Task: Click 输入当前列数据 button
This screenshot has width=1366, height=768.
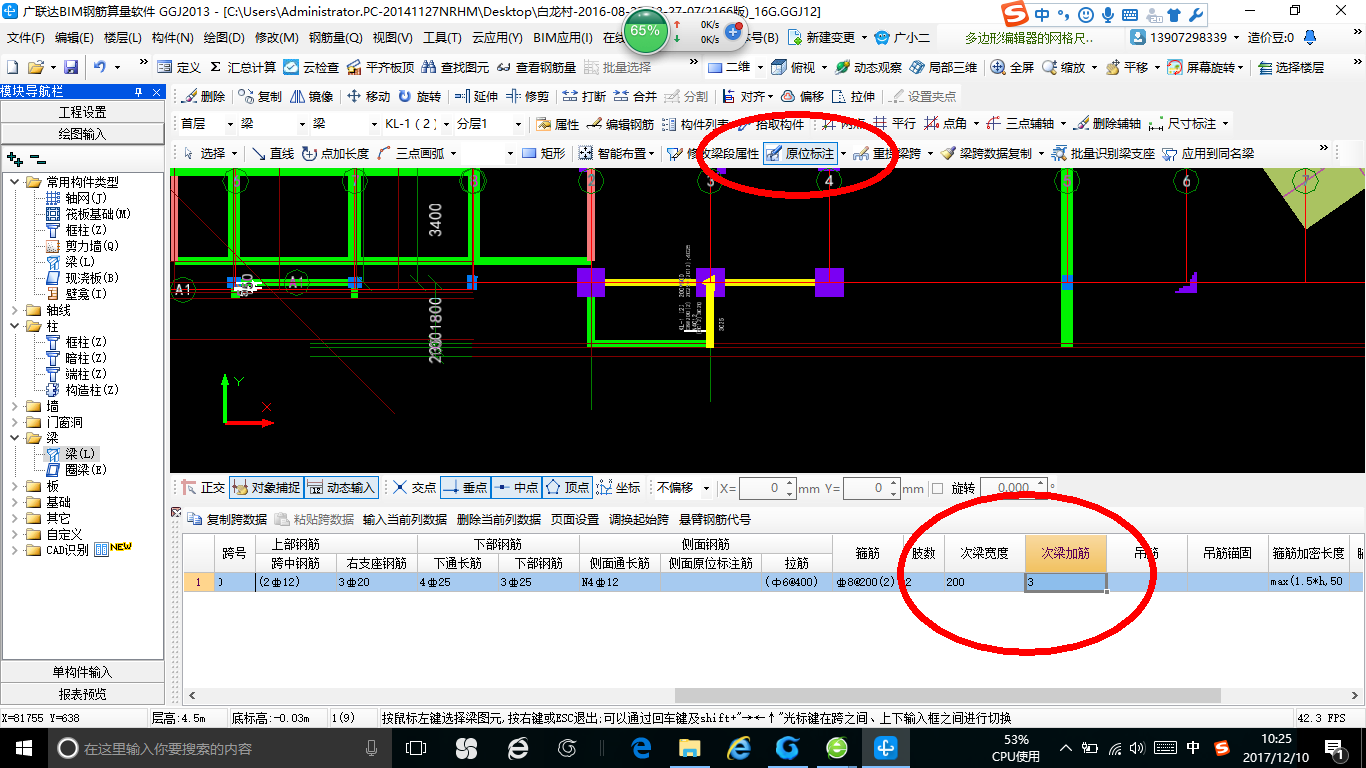Action: tap(404, 519)
